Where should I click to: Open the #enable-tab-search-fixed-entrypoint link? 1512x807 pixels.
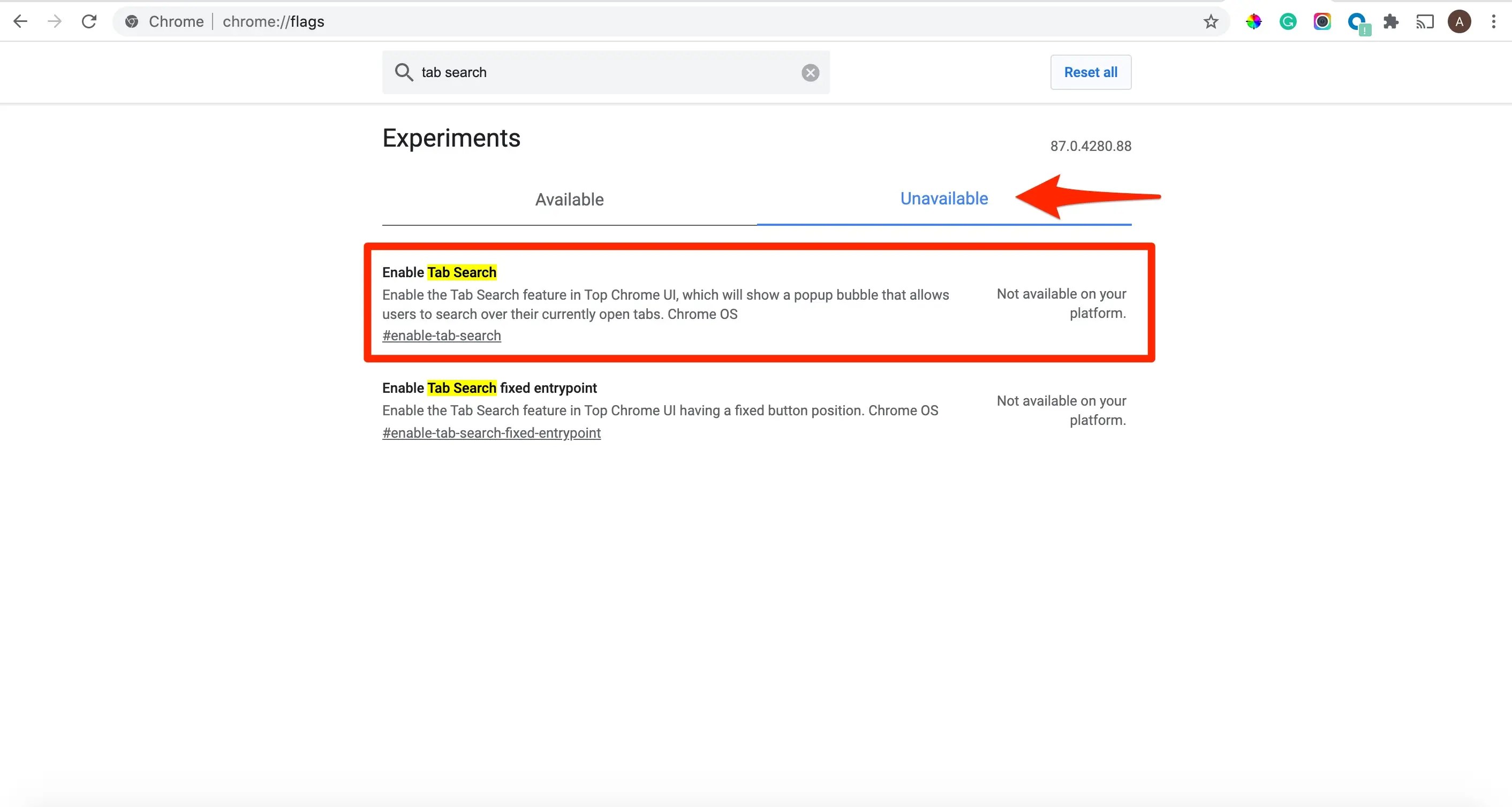coord(492,433)
